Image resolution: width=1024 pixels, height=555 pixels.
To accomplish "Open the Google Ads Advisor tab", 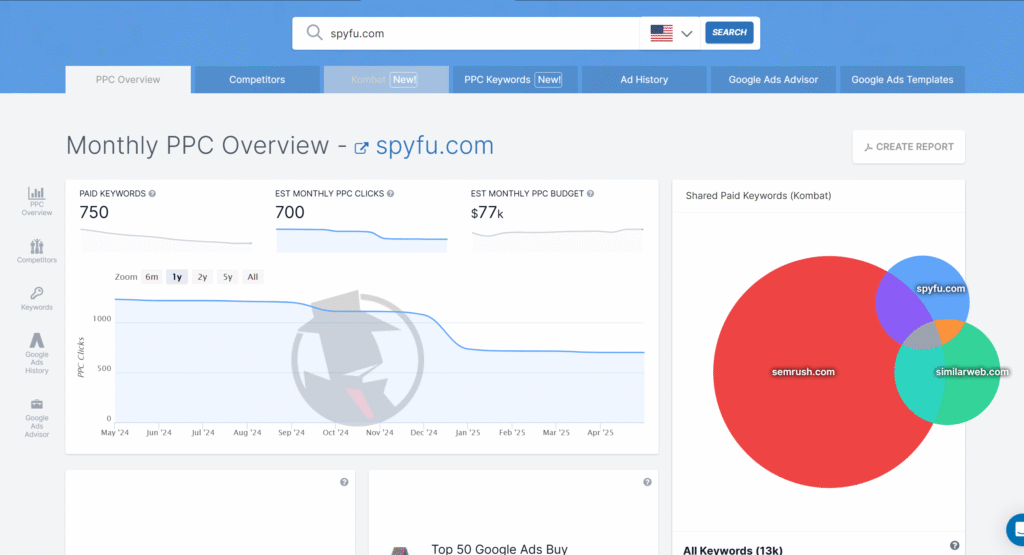I will 773,80.
